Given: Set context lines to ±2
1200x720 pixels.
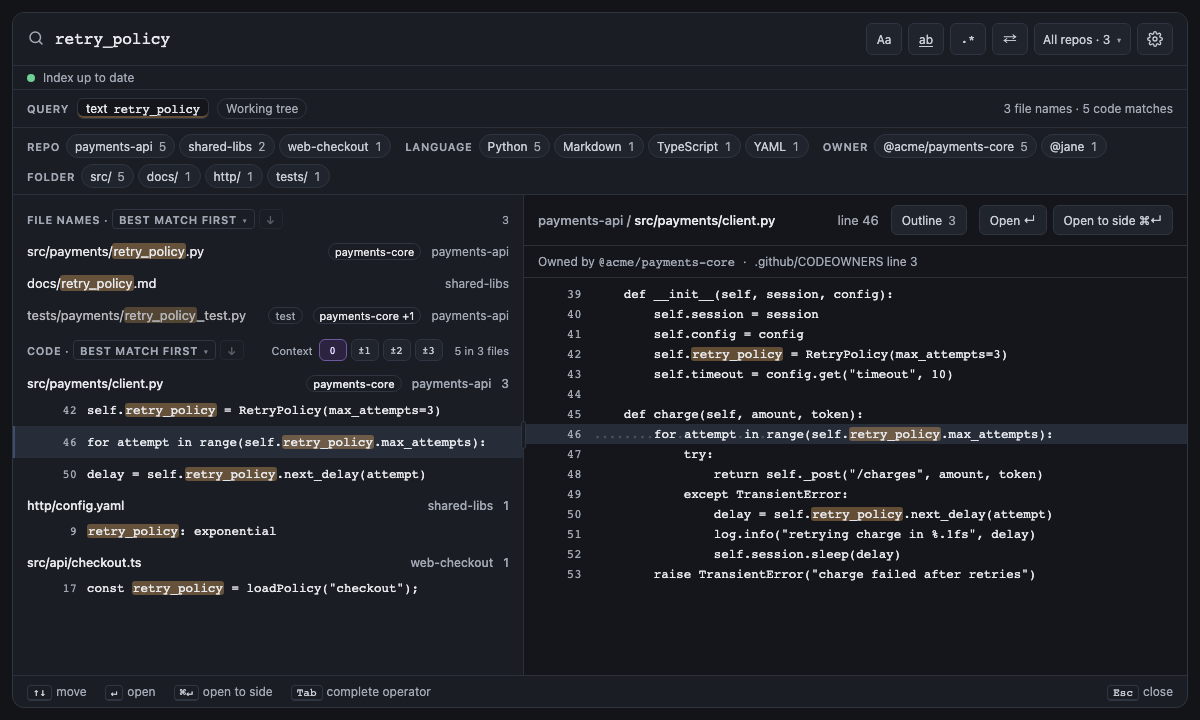Looking at the screenshot, I should click(397, 351).
